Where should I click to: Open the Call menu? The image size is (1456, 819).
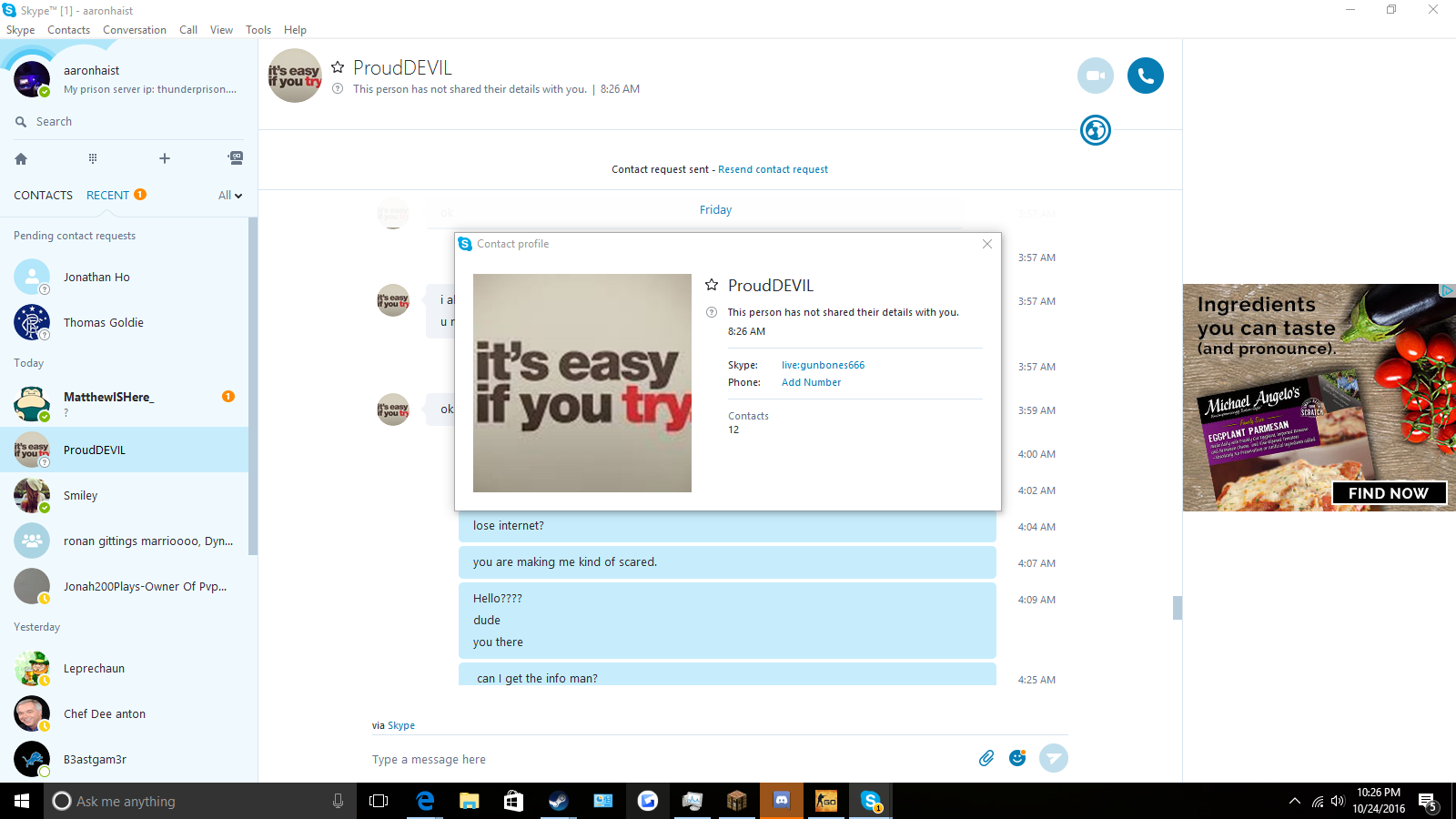point(188,30)
